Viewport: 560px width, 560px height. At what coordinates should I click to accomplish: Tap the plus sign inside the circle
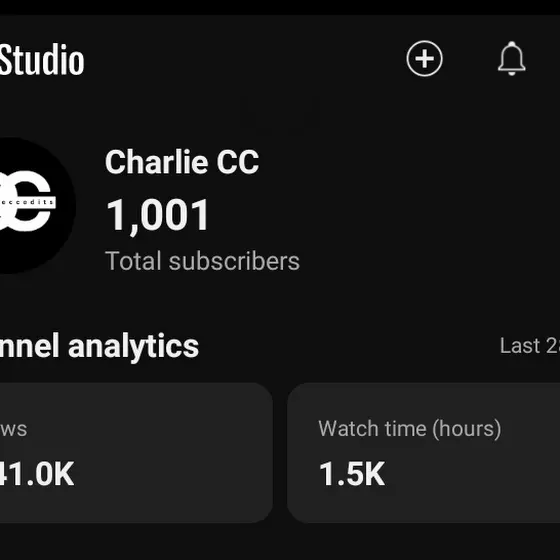tap(424, 59)
